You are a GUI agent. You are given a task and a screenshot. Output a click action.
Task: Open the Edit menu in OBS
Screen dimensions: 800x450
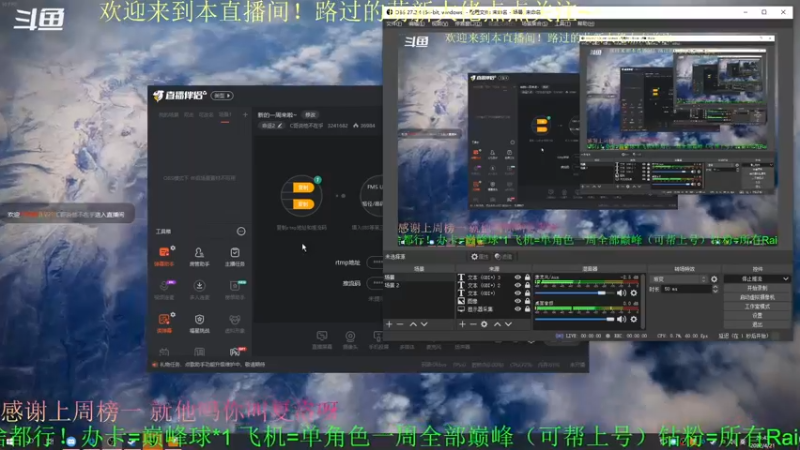tap(417, 23)
